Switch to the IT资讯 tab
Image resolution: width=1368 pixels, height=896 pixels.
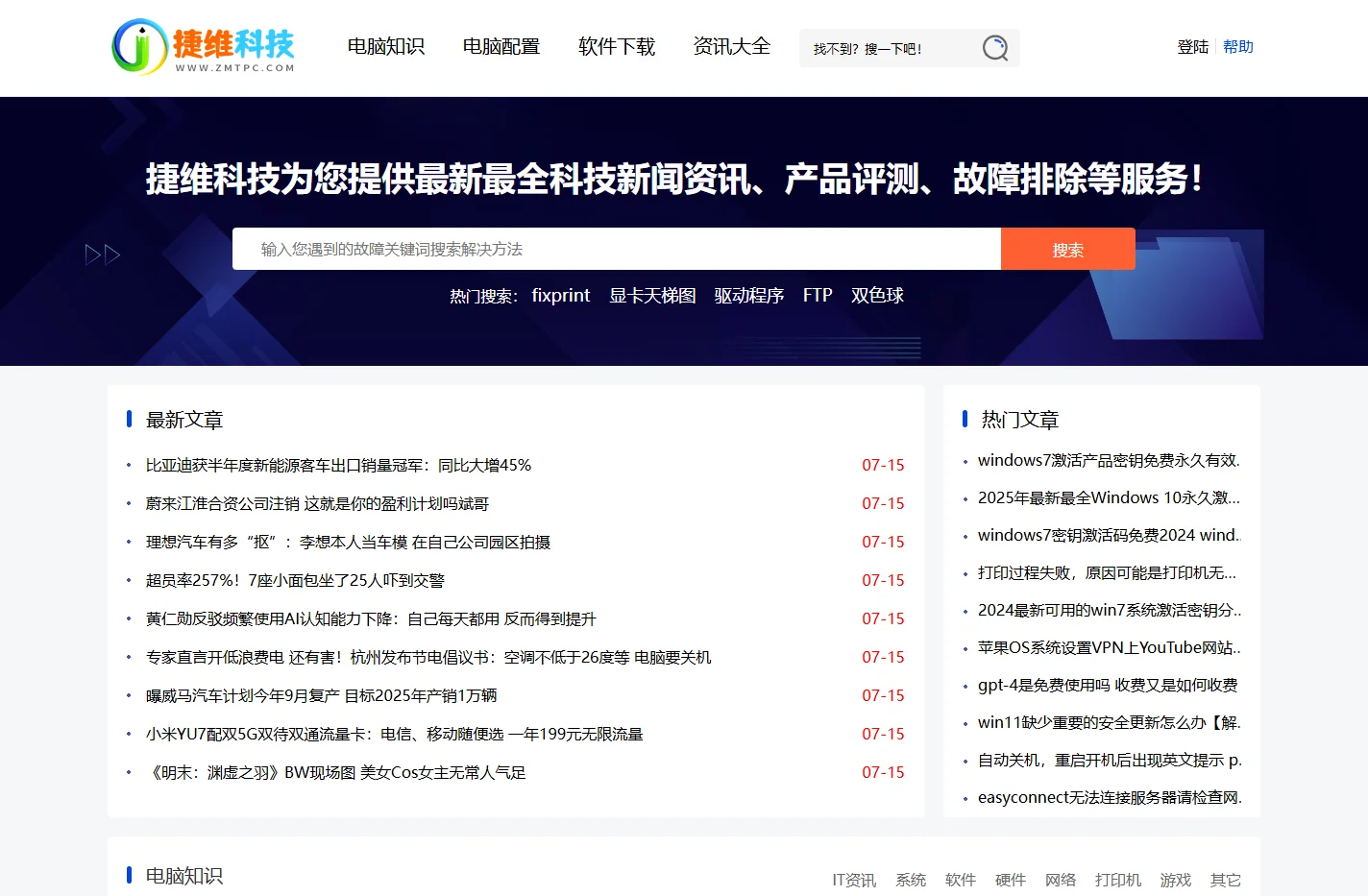tap(854, 880)
